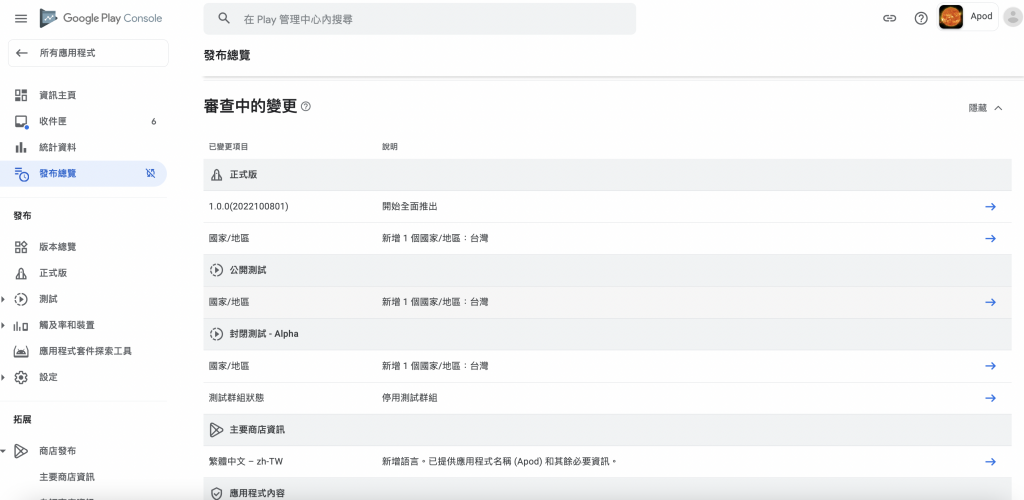1024x500 pixels.
Task: Click the Apod app thumbnail
Action: pyautogui.click(x=951, y=17)
